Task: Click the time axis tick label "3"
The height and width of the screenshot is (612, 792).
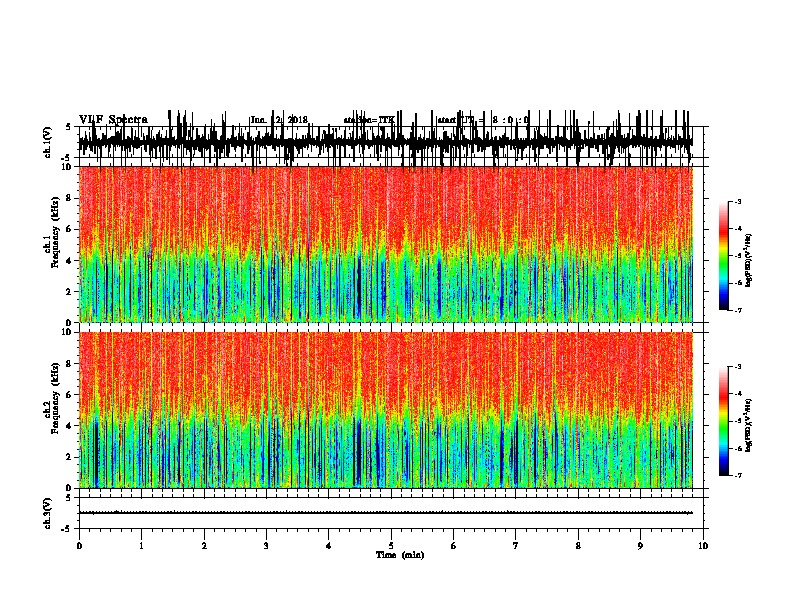Action: click(266, 546)
